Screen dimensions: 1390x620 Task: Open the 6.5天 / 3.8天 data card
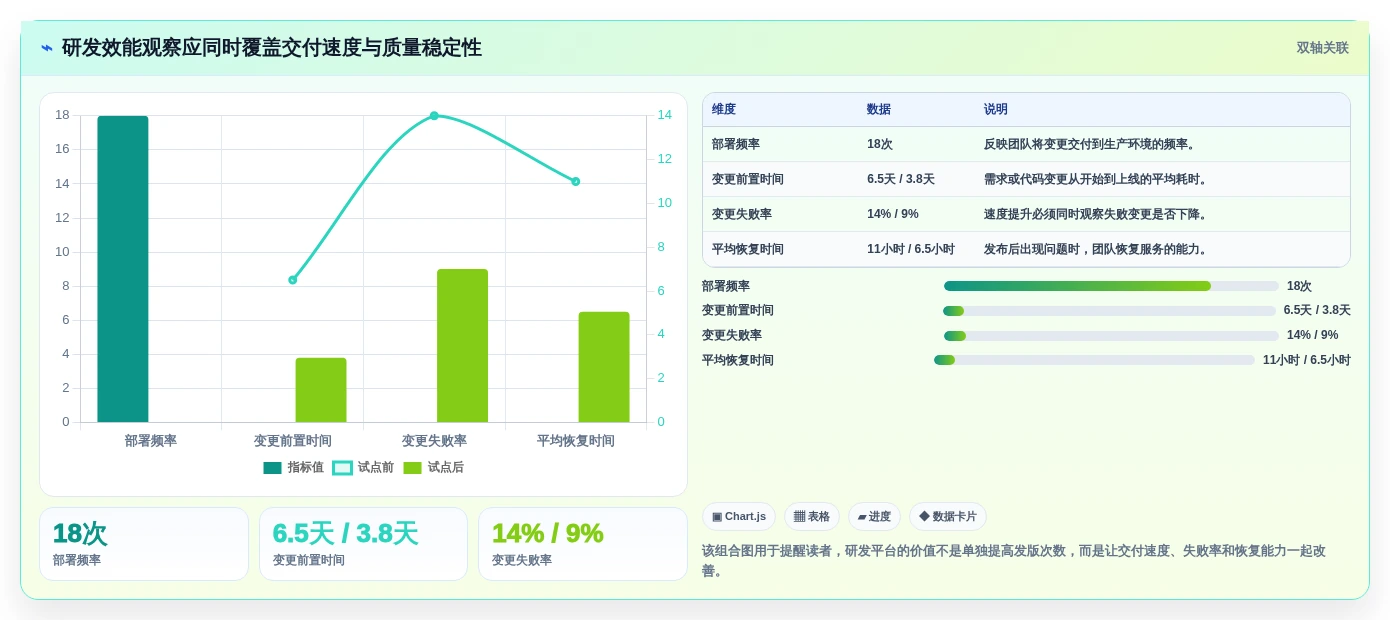pos(363,544)
